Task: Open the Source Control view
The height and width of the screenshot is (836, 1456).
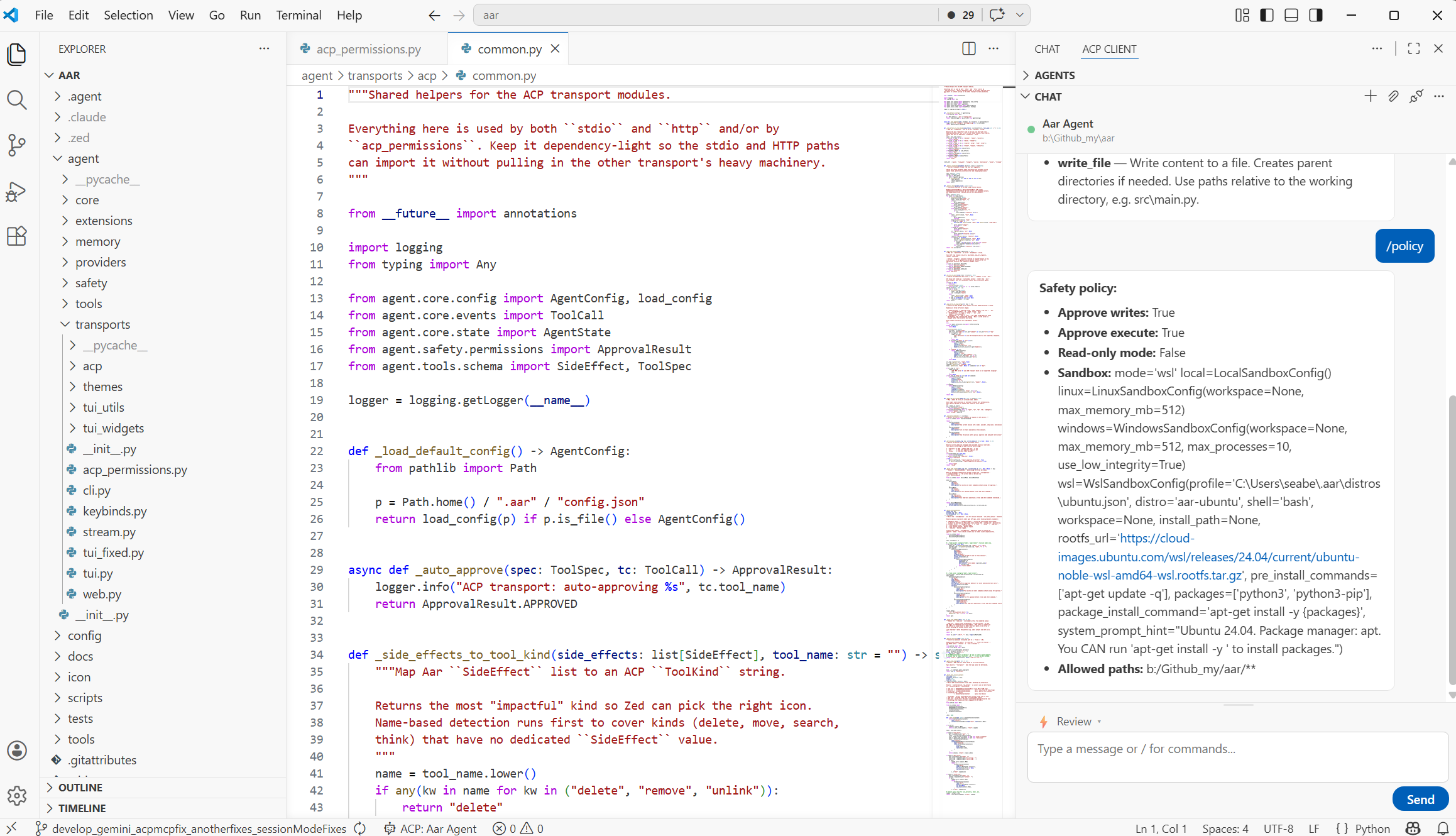Action: [x=17, y=145]
